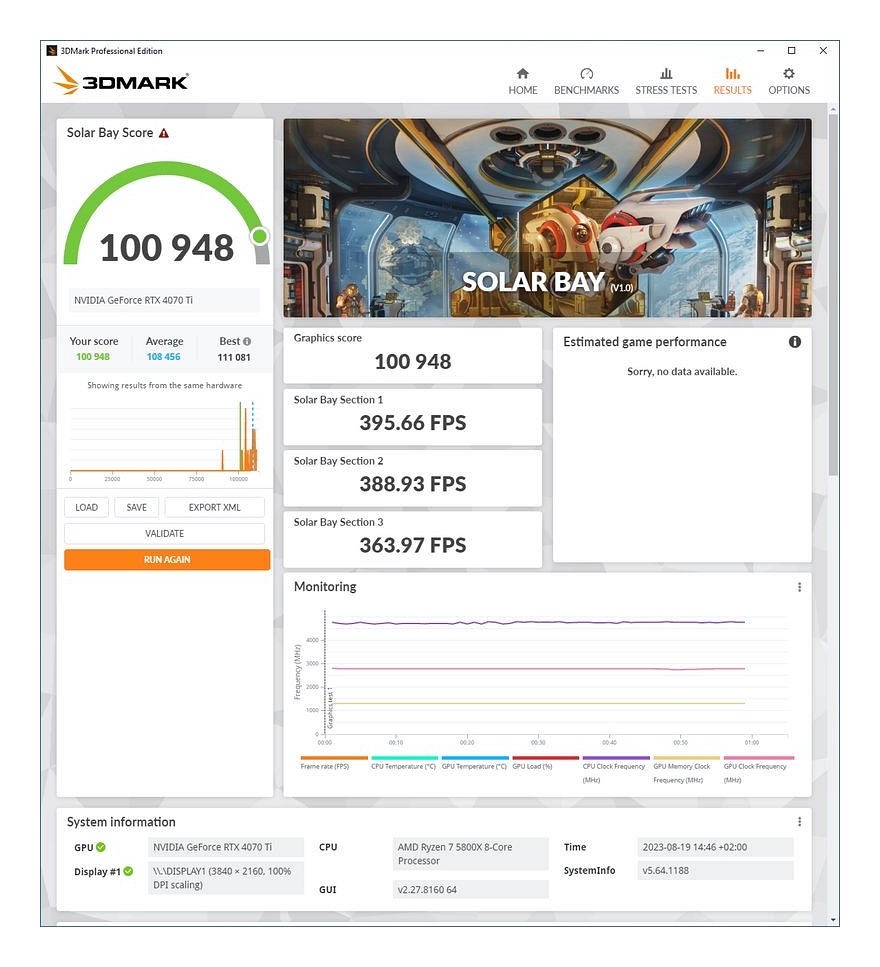
Task: Click the Solar Bay Section 1 395.66 FPS value
Action: (x=413, y=423)
